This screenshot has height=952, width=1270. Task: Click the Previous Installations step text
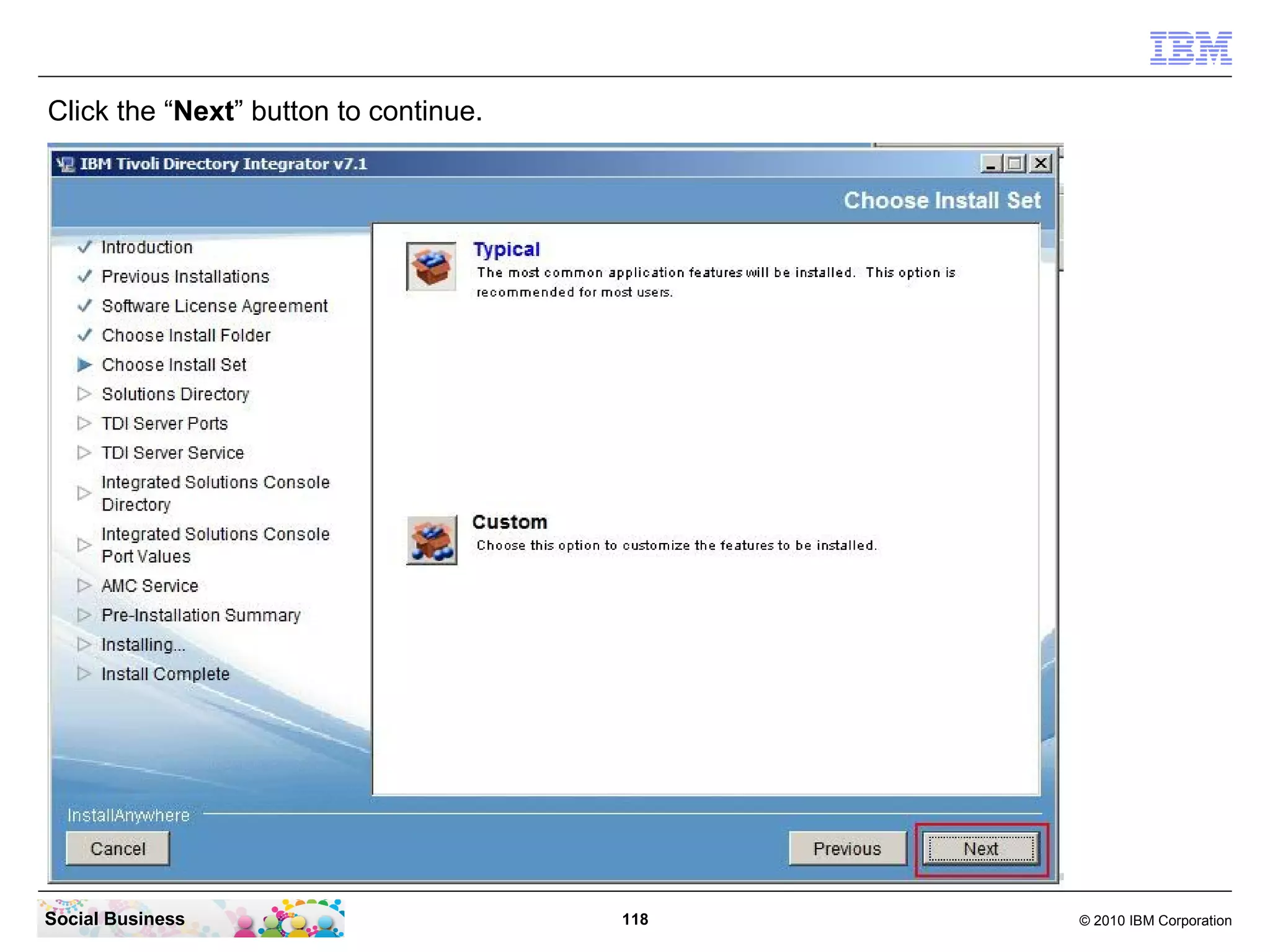pos(185,276)
